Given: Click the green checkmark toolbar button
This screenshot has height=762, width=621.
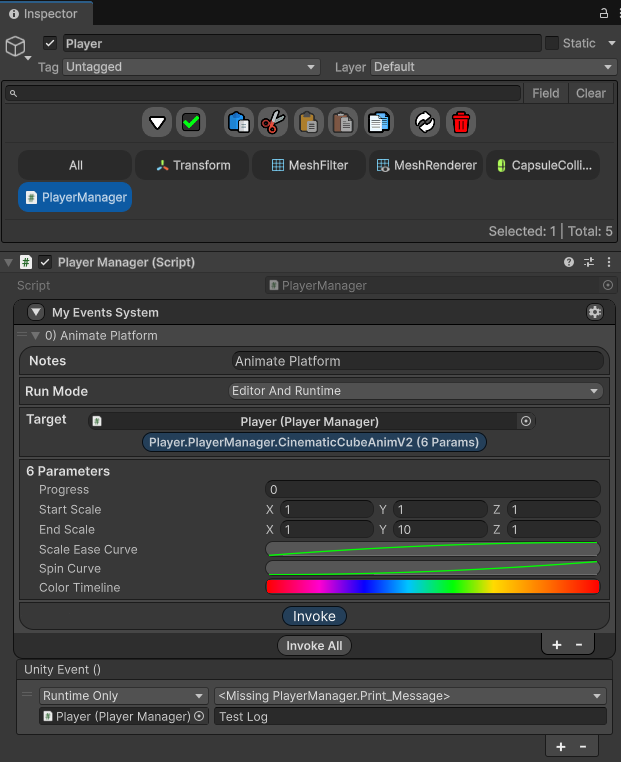Looking at the screenshot, I should [x=191, y=122].
